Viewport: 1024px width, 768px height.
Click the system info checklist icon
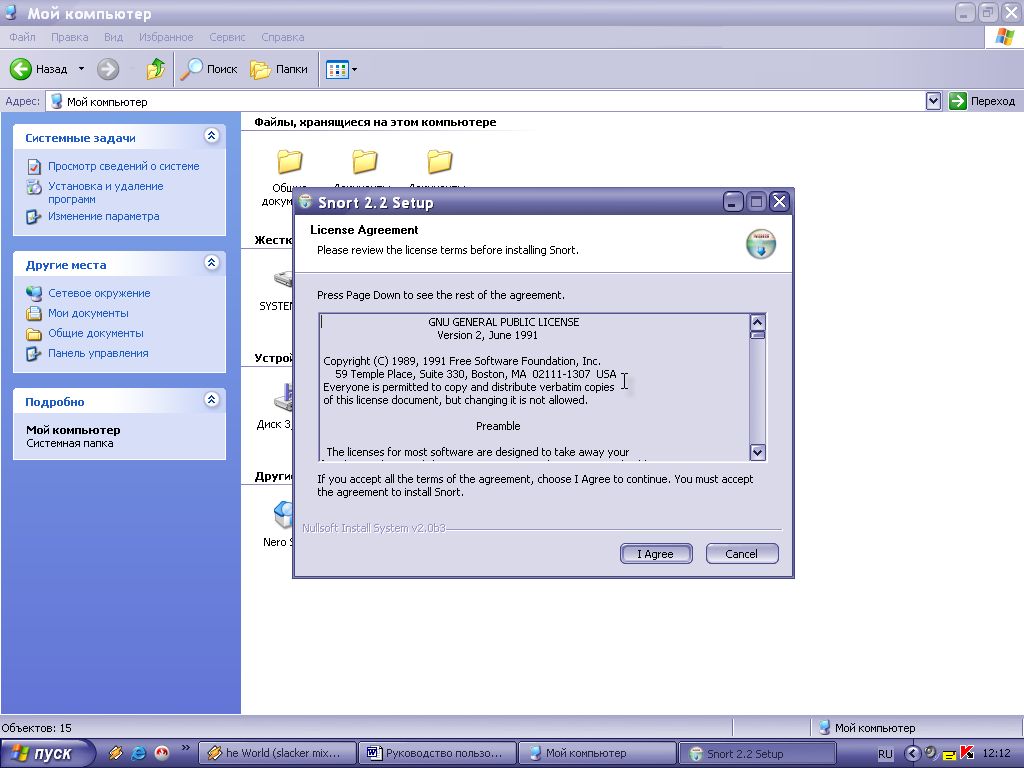pos(34,167)
